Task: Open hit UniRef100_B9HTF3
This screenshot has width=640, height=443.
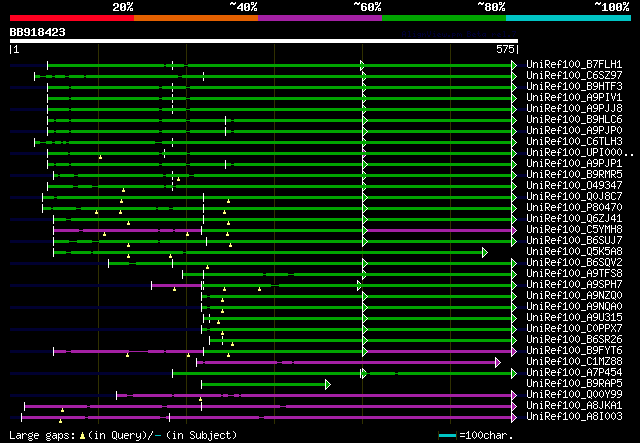Action: click(x=574, y=87)
